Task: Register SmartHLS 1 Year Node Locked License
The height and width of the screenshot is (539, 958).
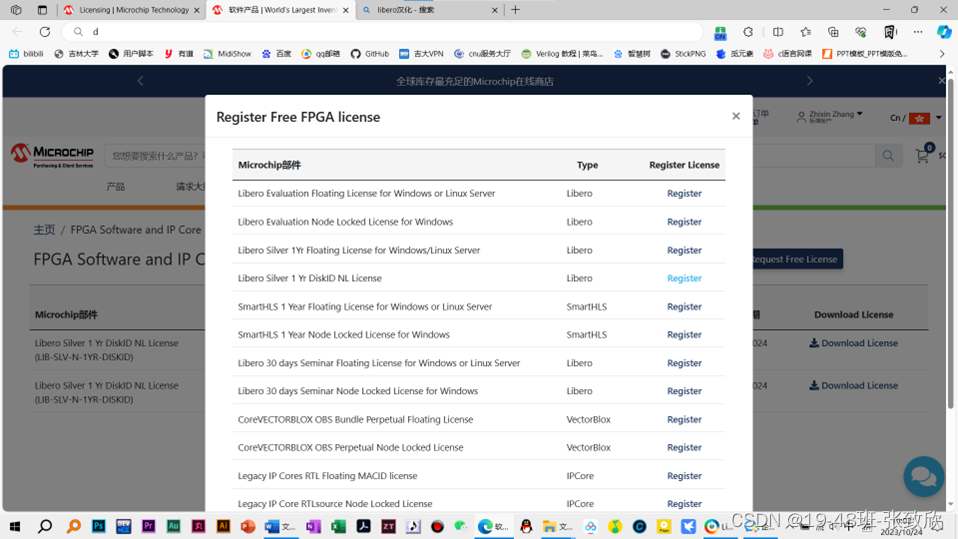Action: tap(684, 334)
